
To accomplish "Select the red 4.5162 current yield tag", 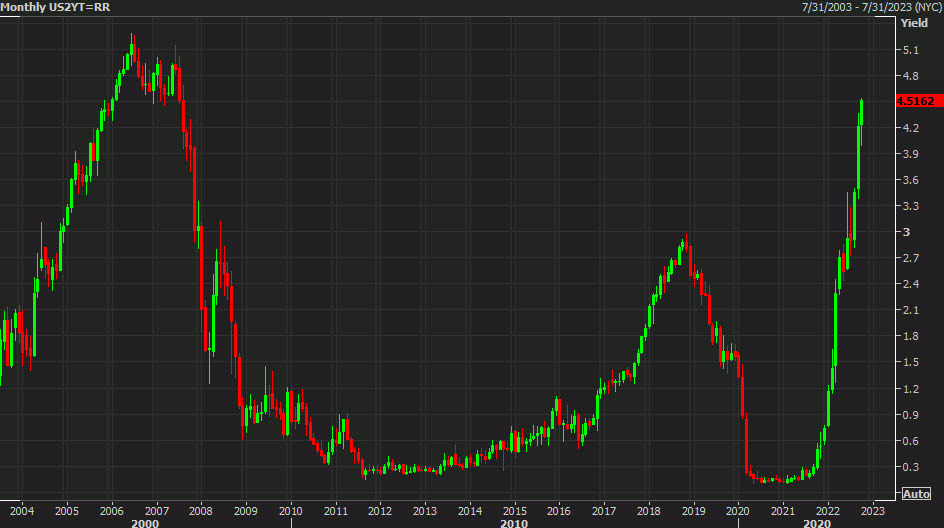I will [x=915, y=101].
